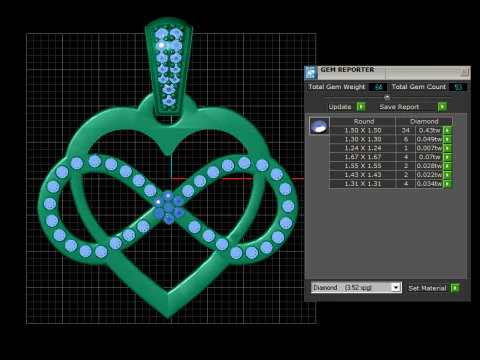Click the green arrow next to Set Material
Image resolution: width=480 pixels, height=360 pixels.
(x=455, y=288)
